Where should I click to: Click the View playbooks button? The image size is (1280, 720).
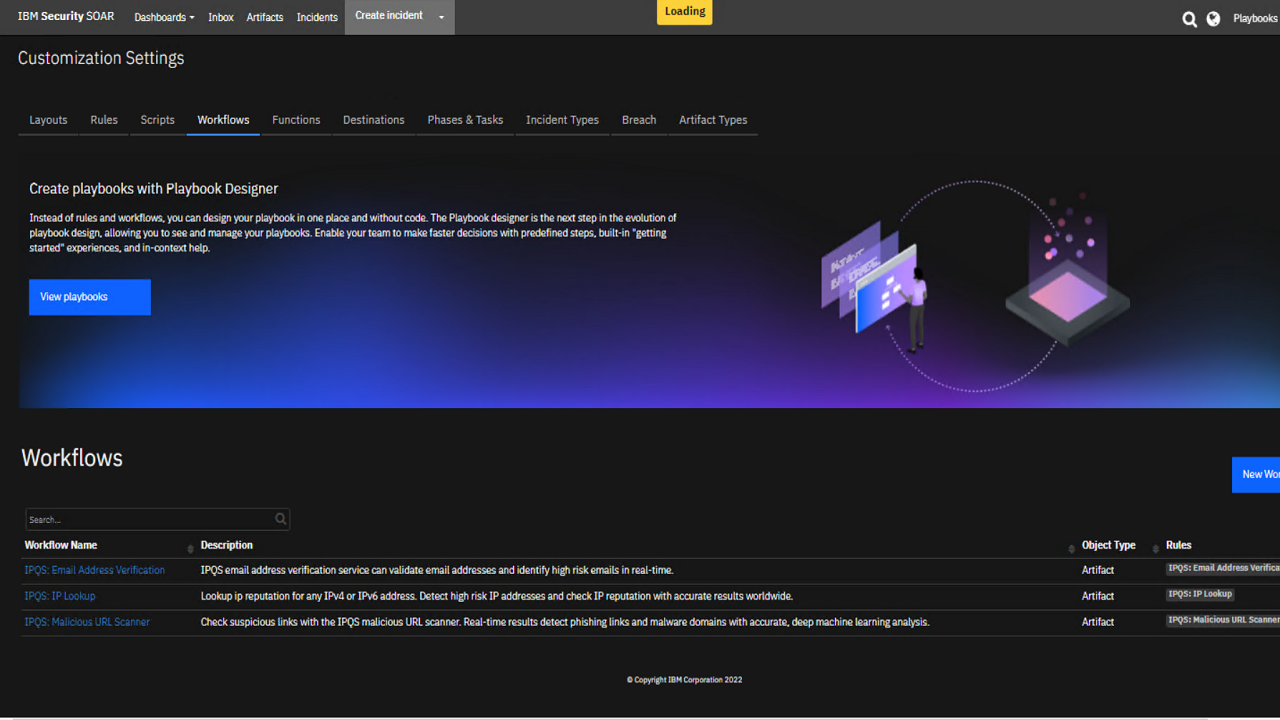[89, 297]
